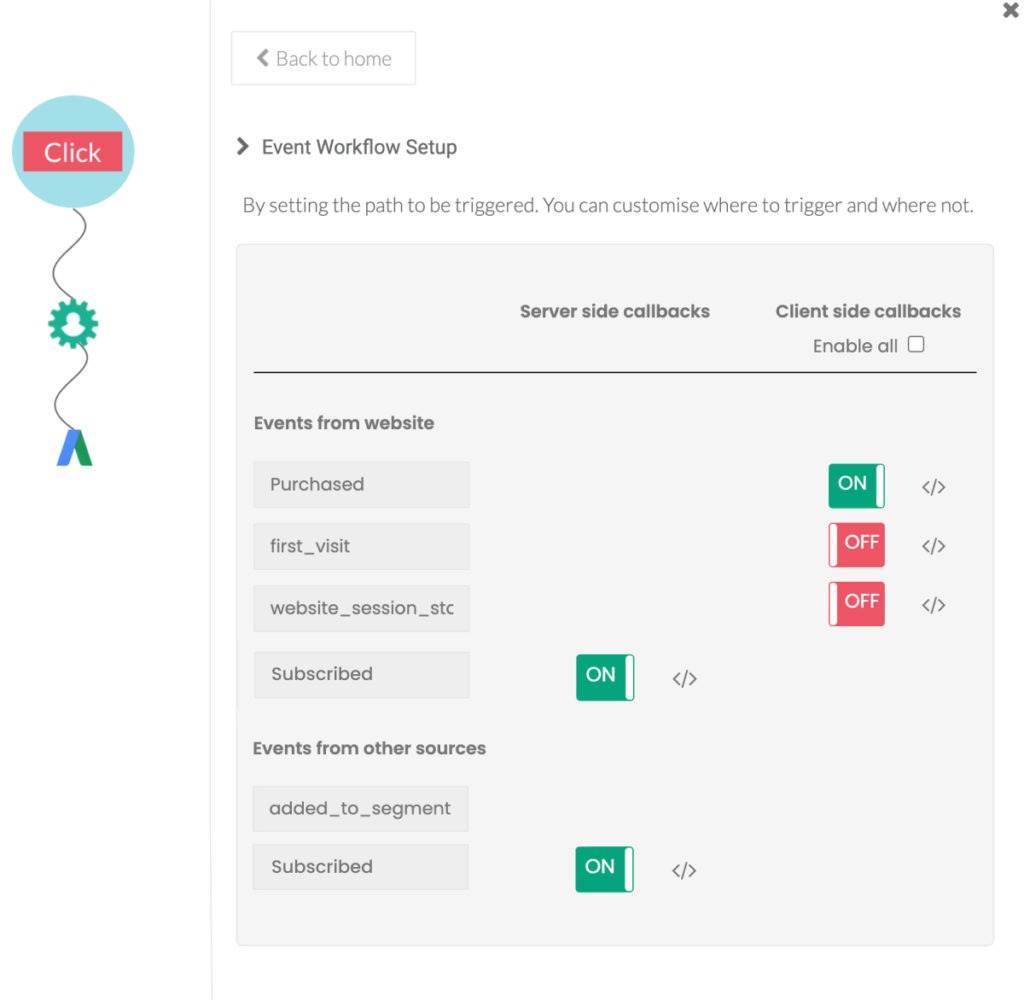Viewport: 1024px width, 1000px height.
Task: Collapse the Event Workflow Setup section
Action: (242, 146)
